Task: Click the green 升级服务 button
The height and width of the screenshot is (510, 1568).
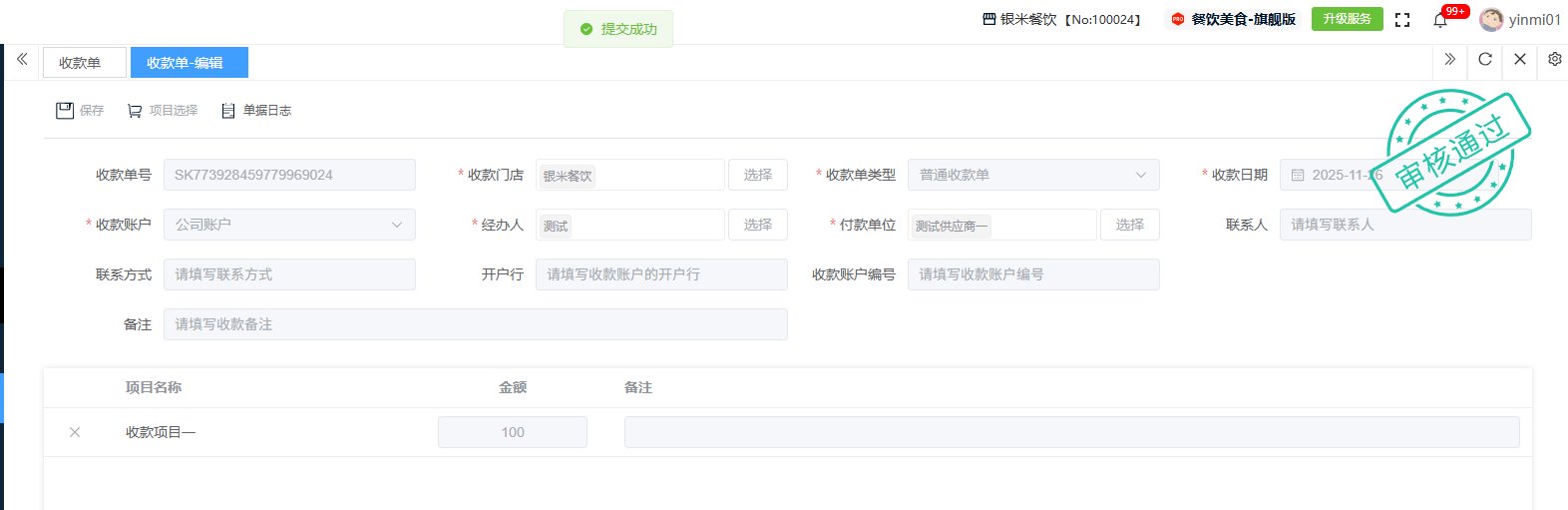Action: tap(1347, 19)
